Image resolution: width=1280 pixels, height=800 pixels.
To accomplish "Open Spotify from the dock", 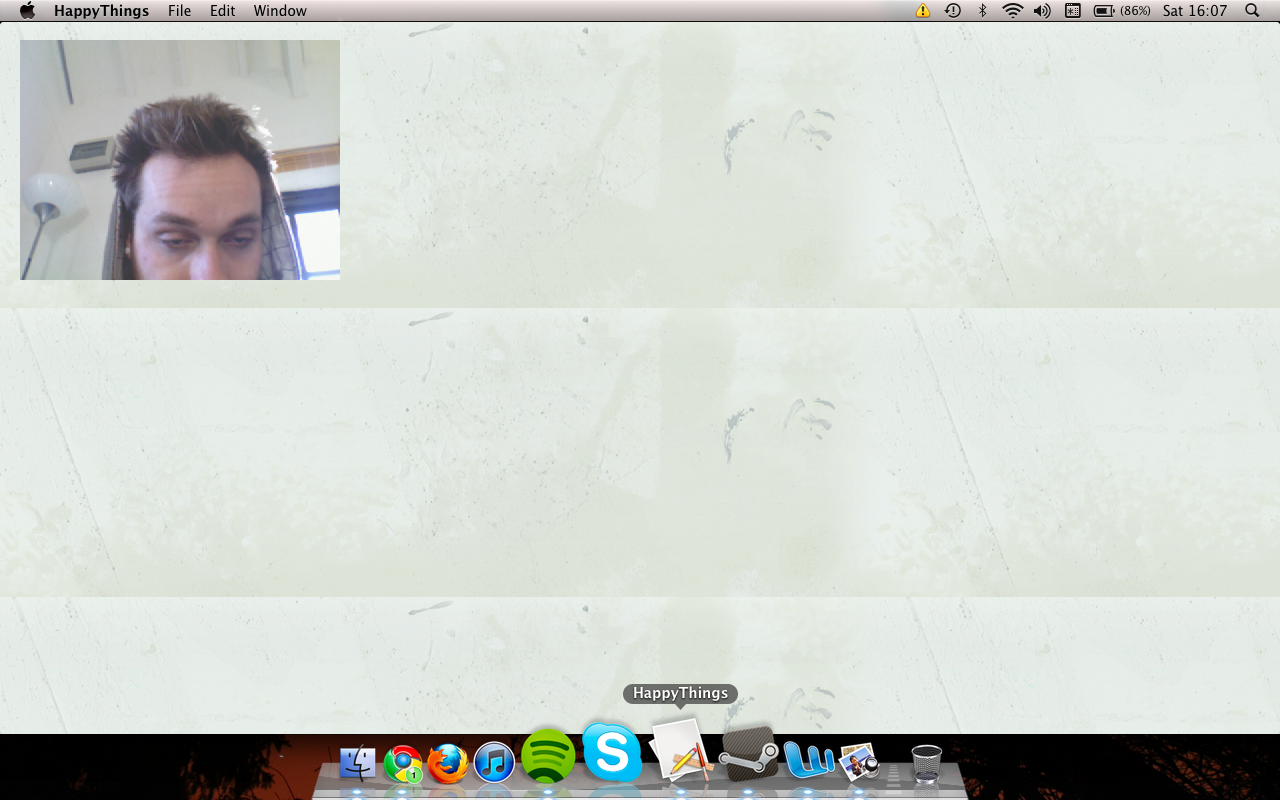I will tap(548, 757).
